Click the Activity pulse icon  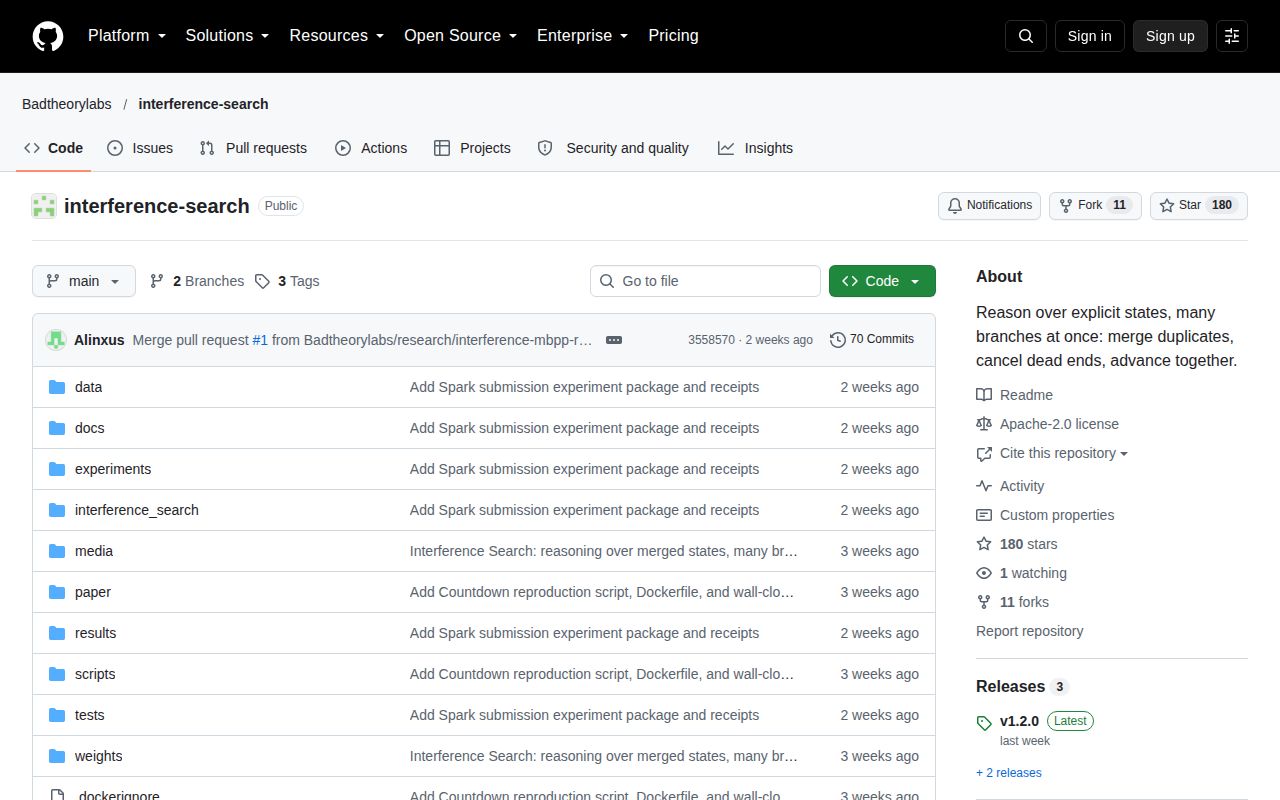click(984, 486)
